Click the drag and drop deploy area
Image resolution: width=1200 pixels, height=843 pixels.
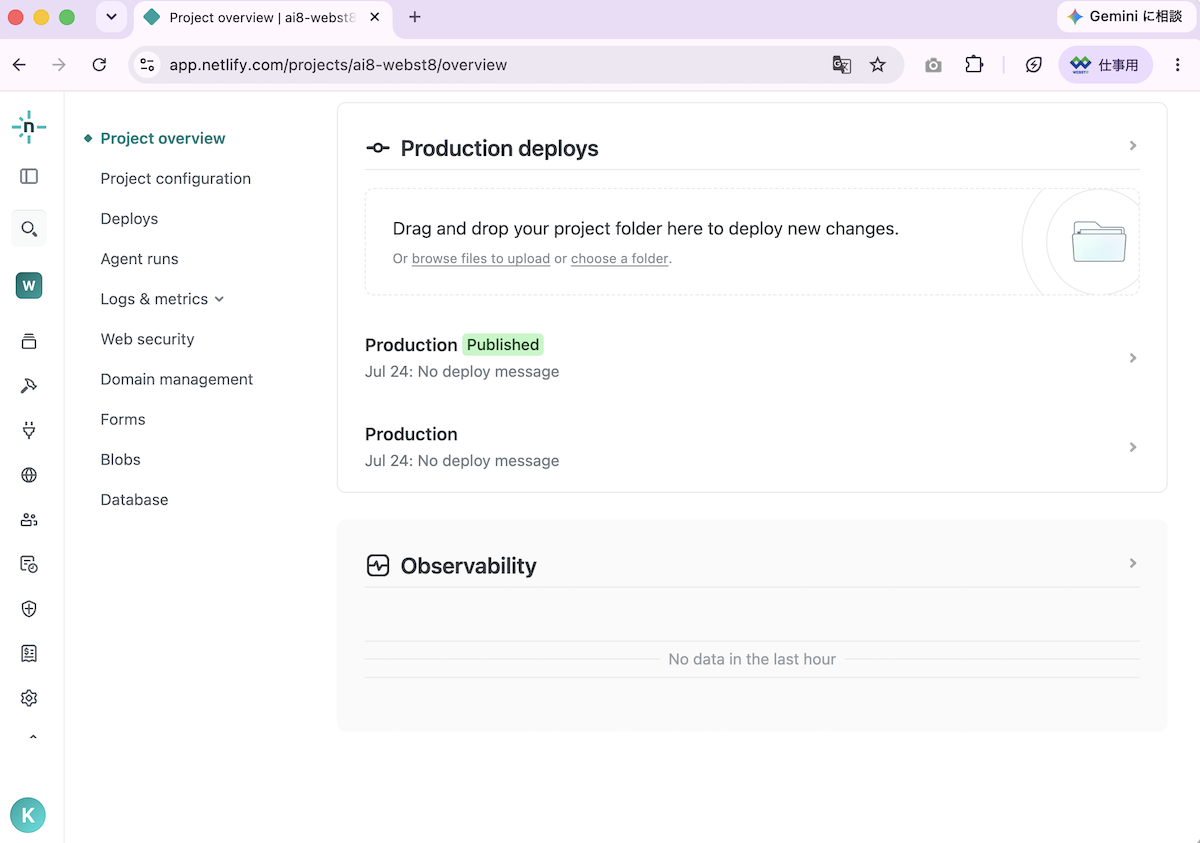tap(752, 242)
